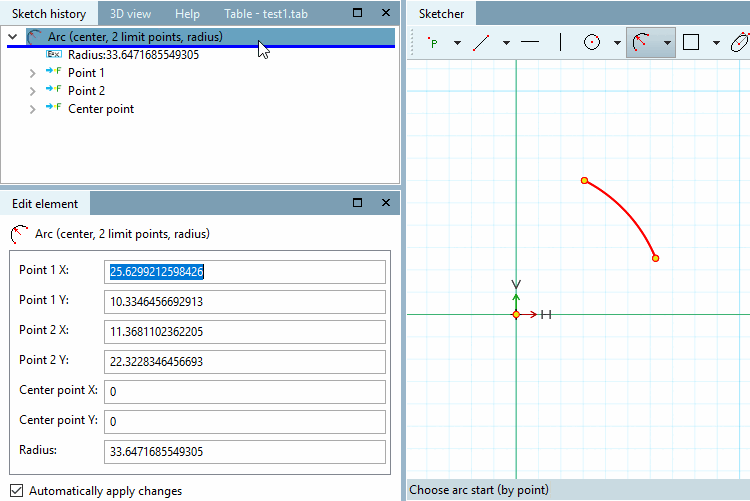Open the Arc tool dropdown arrow
This screenshot has height=501, width=750.
pos(666,43)
